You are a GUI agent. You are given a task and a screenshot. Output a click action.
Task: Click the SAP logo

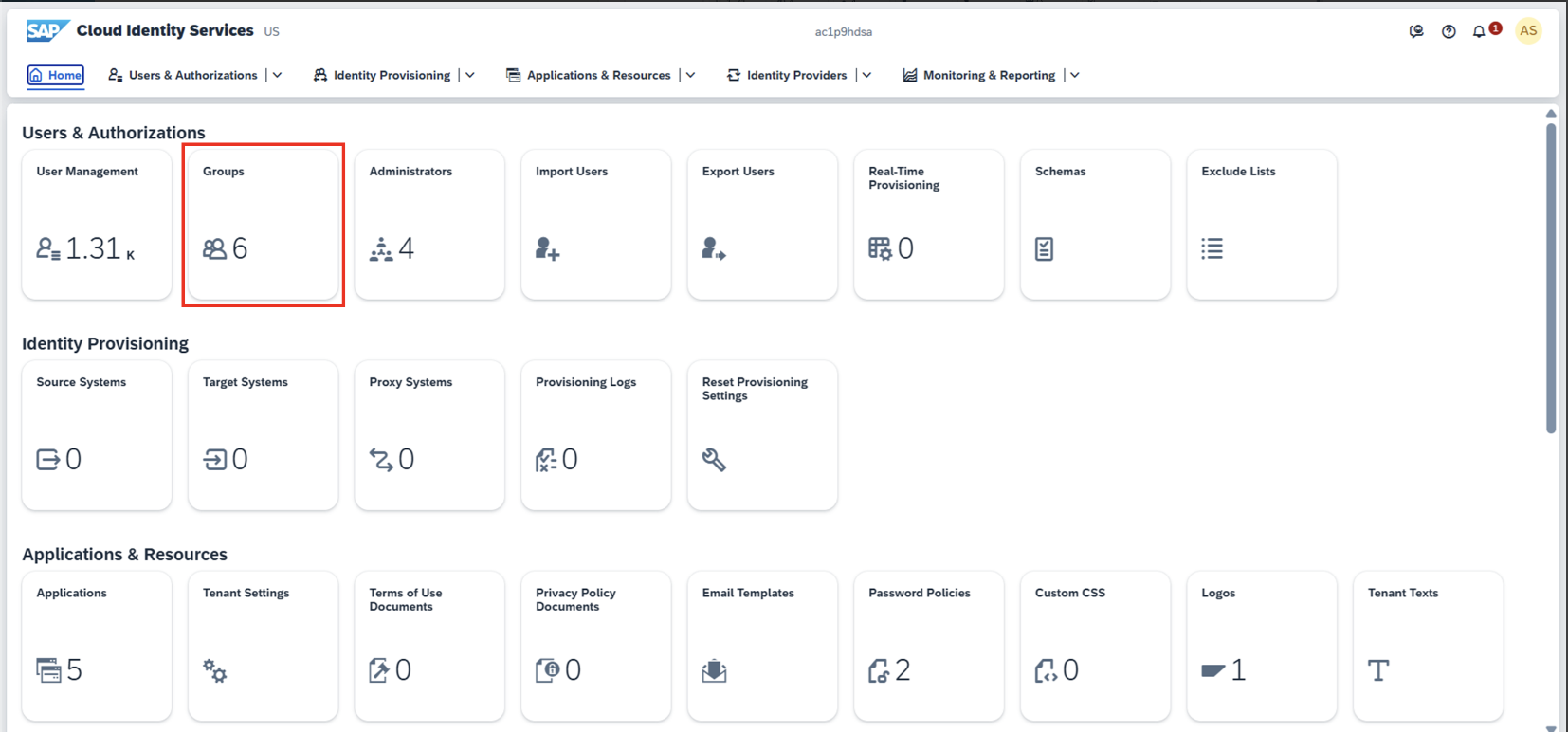coord(46,30)
